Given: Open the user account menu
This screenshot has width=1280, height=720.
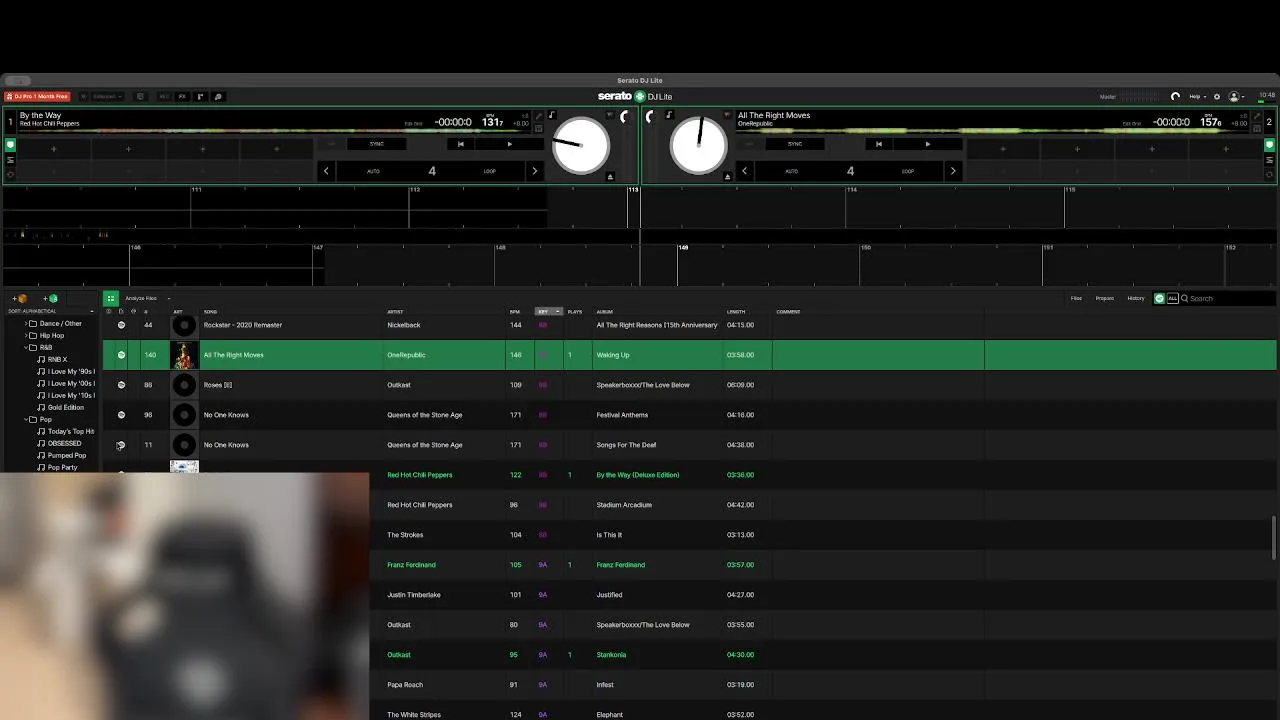Looking at the screenshot, I should click(1236, 97).
